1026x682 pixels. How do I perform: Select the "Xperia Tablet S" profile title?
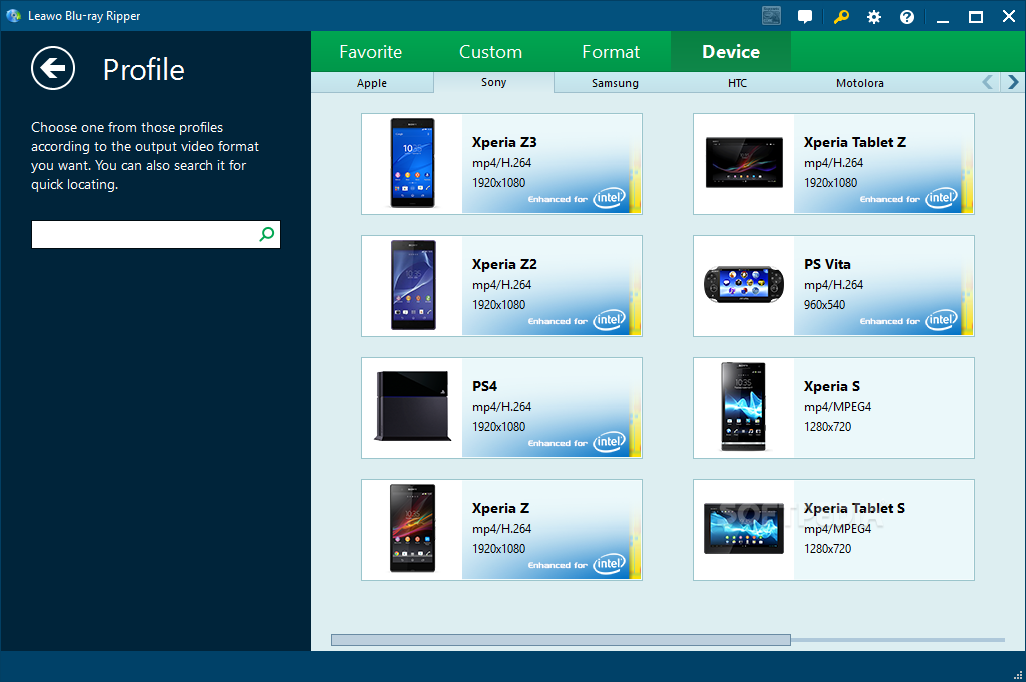pyautogui.click(x=854, y=508)
